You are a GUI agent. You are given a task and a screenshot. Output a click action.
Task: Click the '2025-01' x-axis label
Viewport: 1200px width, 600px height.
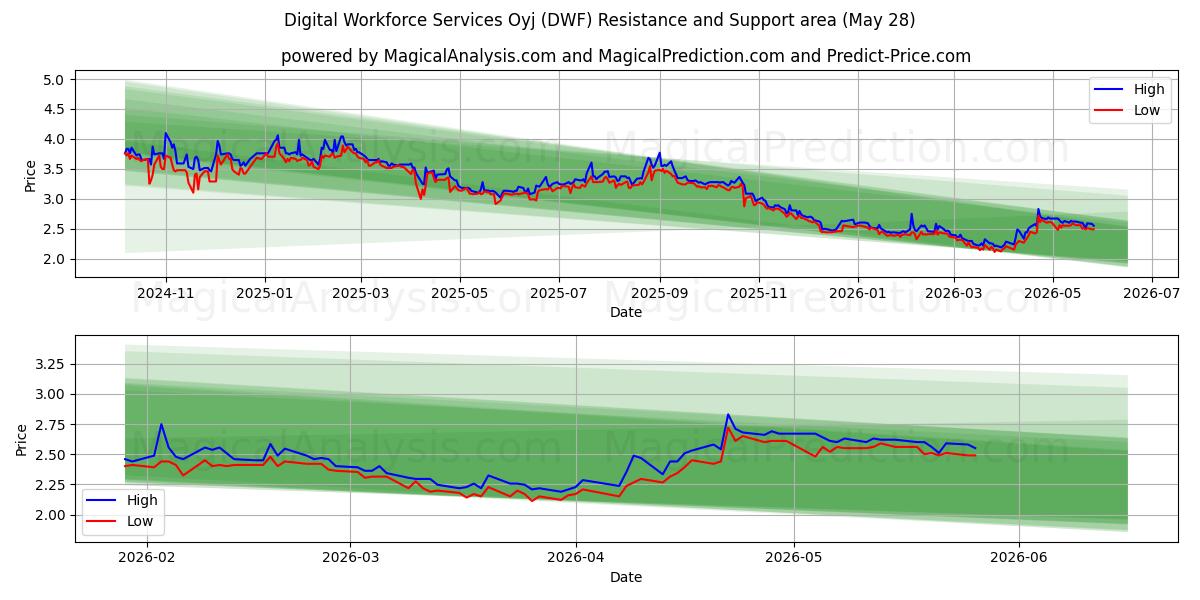pos(265,294)
